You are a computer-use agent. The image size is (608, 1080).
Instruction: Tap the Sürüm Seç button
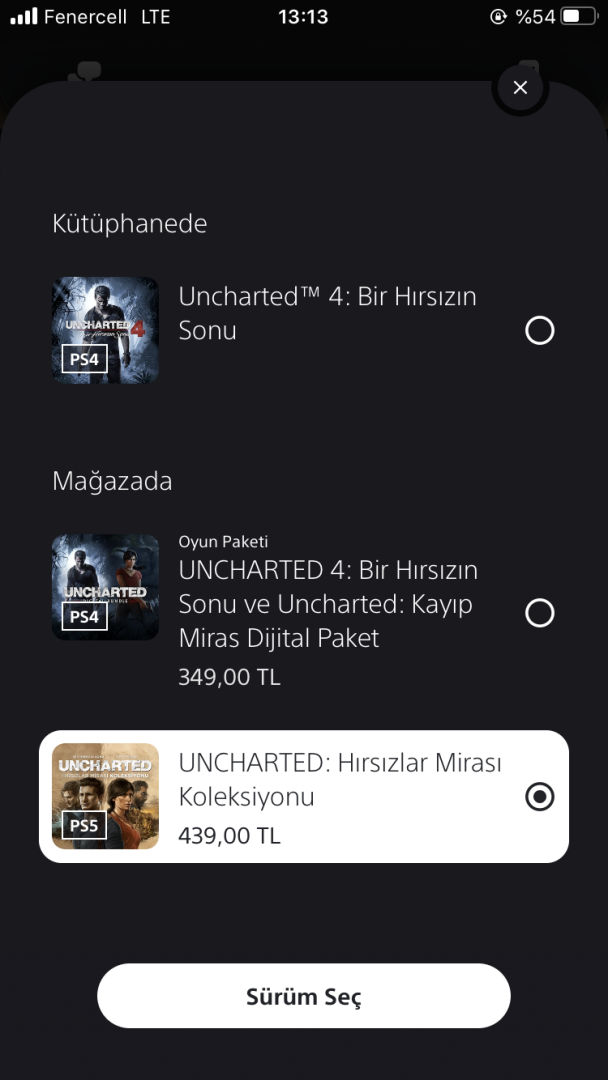coord(304,996)
